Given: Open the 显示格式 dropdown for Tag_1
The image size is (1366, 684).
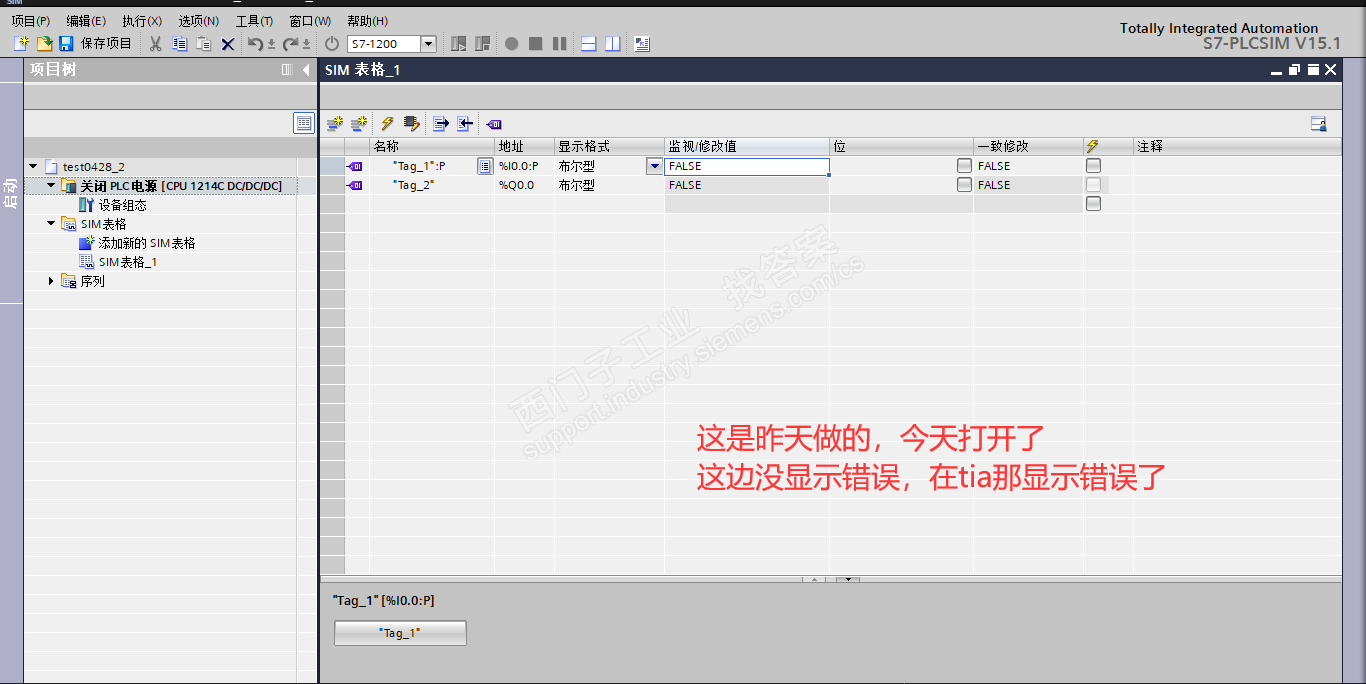Looking at the screenshot, I should (655, 166).
